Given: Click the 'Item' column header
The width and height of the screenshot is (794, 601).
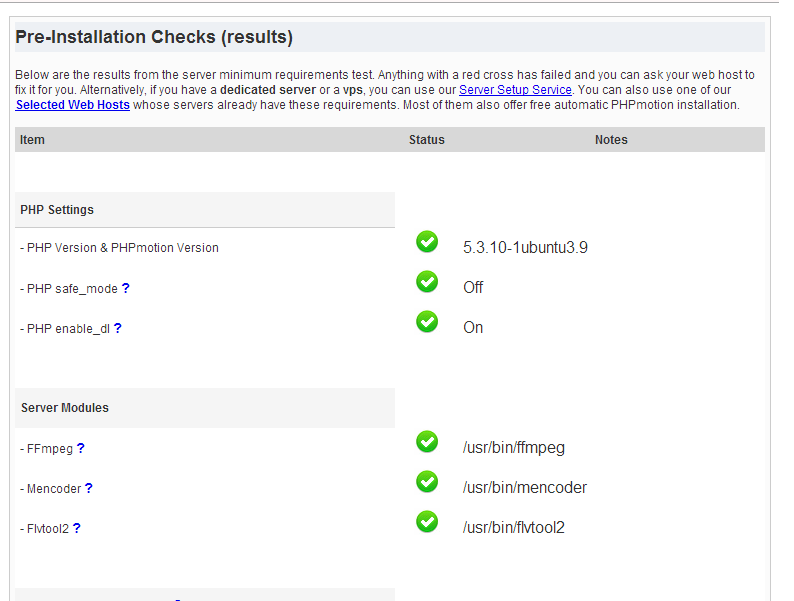Looking at the screenshot, I should (x=32, y=140).
